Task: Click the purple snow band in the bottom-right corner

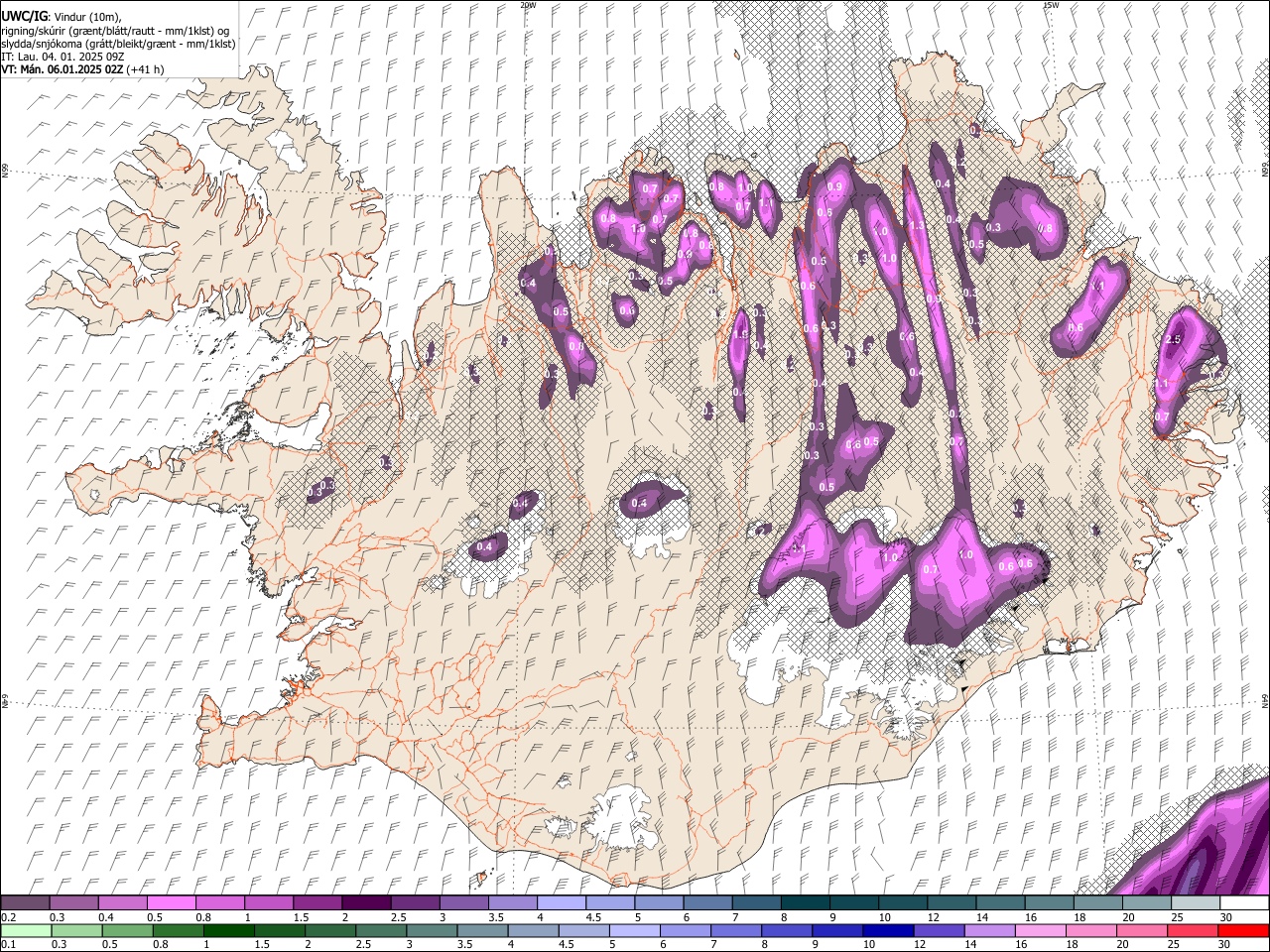Action: (x=1201, y=848)
